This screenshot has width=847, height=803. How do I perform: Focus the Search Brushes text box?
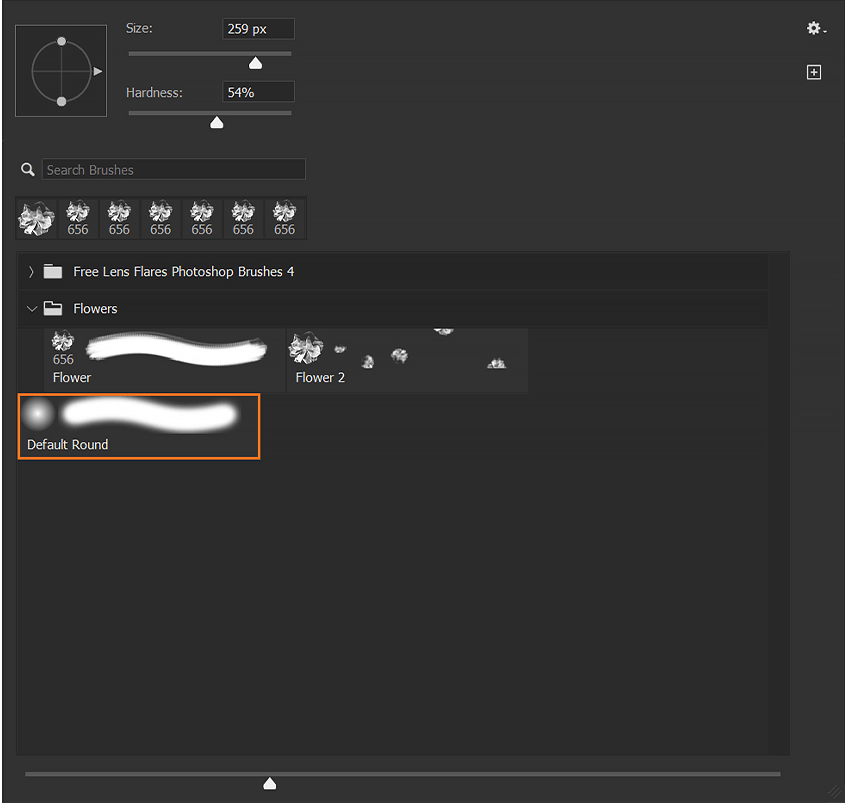(x=173, y=170)
